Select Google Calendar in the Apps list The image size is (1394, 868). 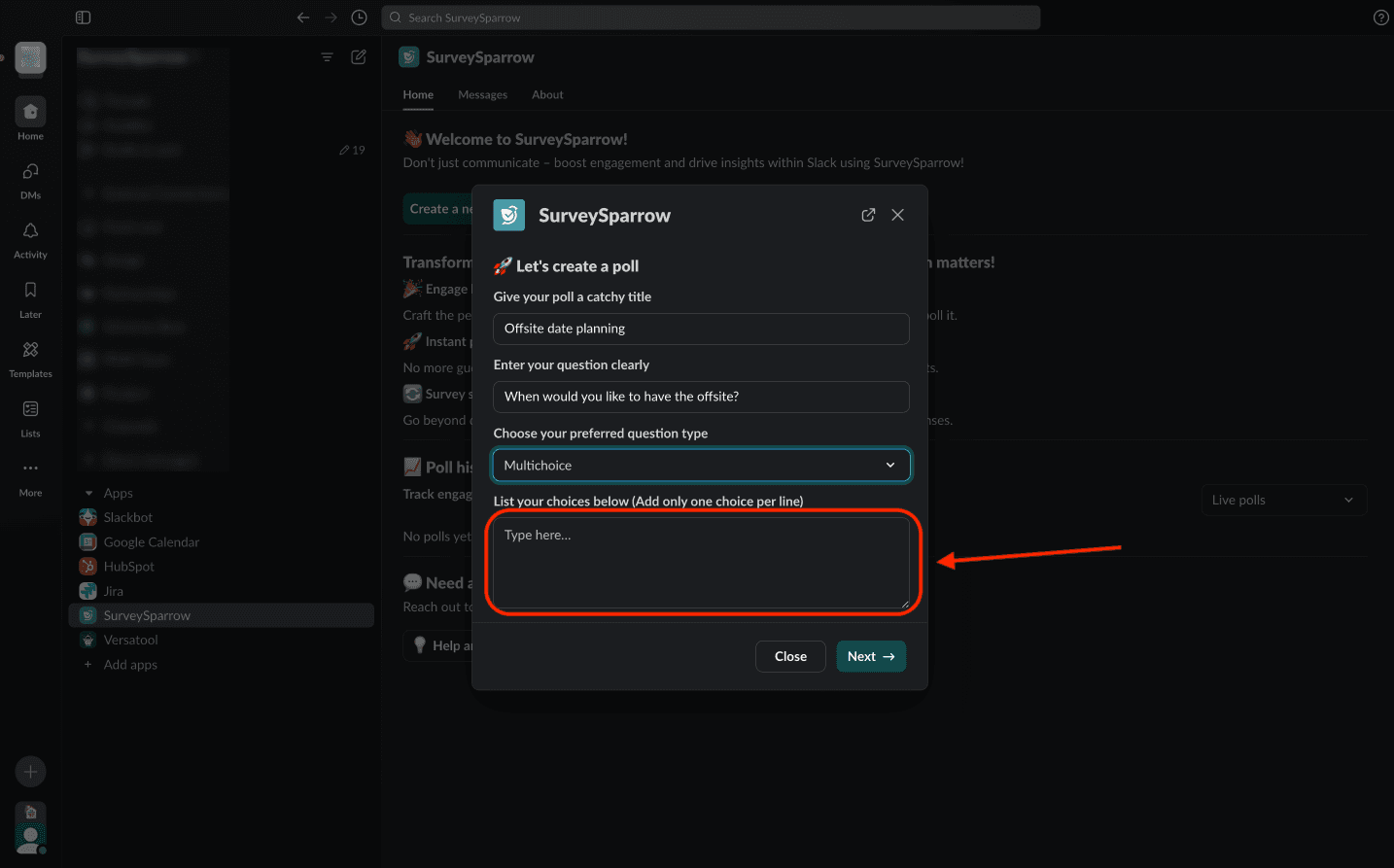click(151, 542)
